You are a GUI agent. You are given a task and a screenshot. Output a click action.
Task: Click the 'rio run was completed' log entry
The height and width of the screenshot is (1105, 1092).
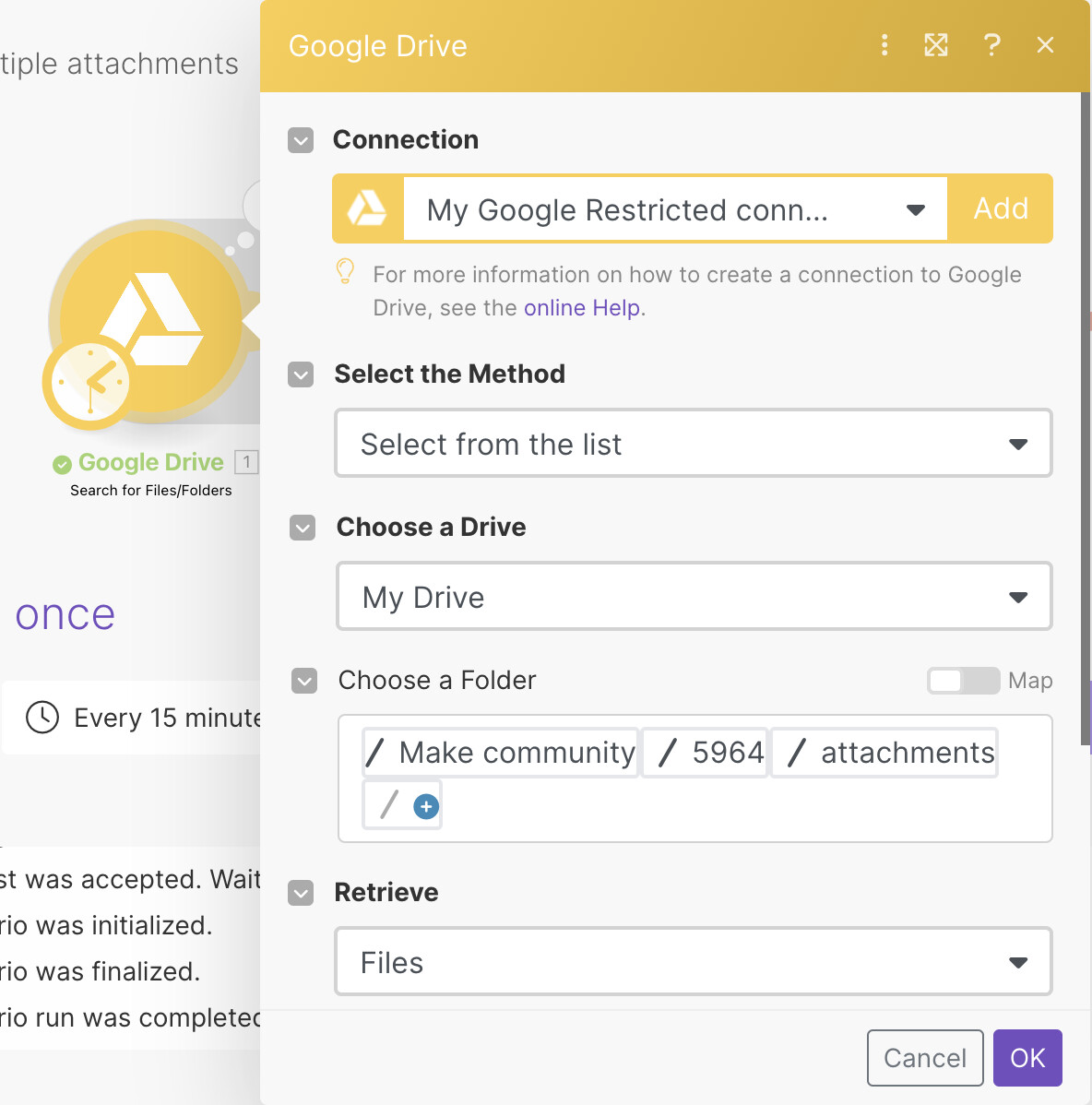[x=130, y=1018]
